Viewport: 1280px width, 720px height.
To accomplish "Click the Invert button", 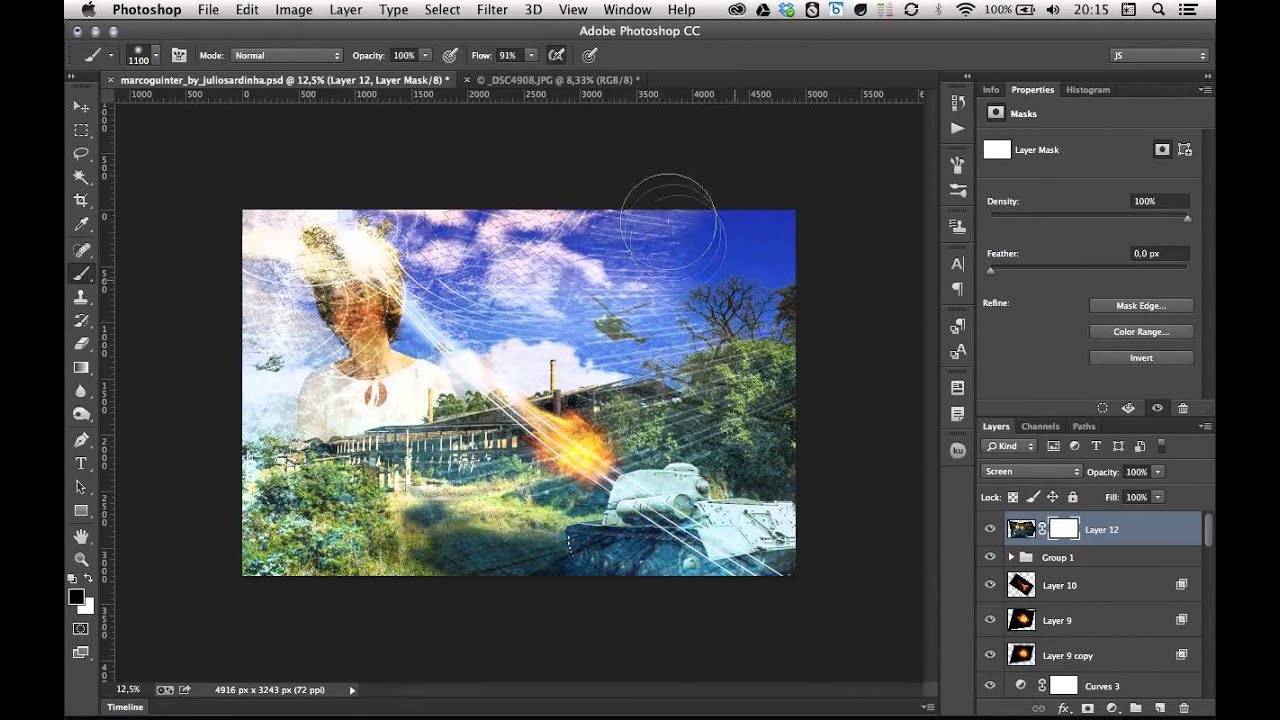I will [1141, 358].
